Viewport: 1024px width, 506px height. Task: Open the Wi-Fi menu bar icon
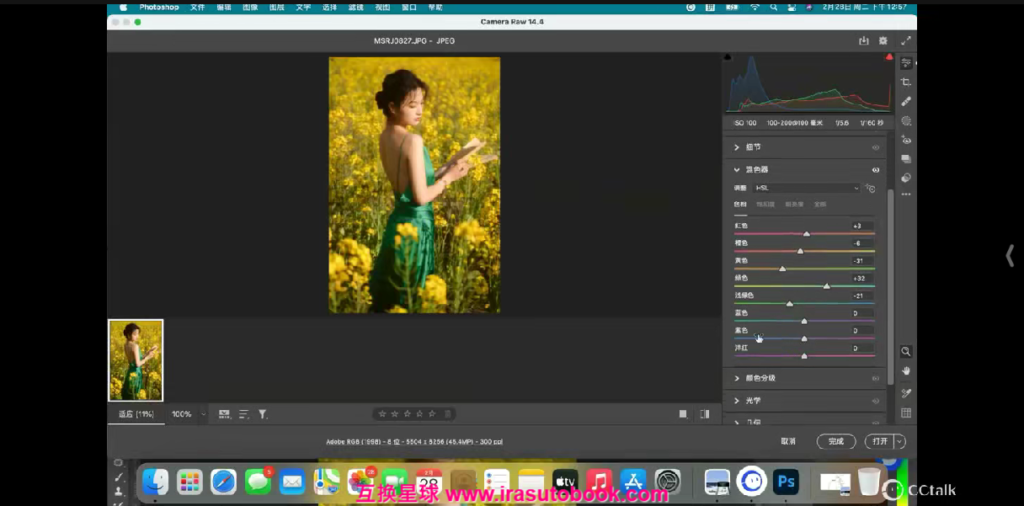754,7
